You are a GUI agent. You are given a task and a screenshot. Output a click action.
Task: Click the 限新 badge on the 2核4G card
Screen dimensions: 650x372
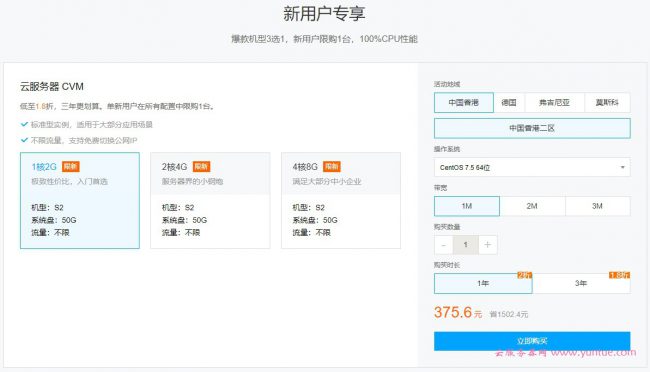click(201, 166)
